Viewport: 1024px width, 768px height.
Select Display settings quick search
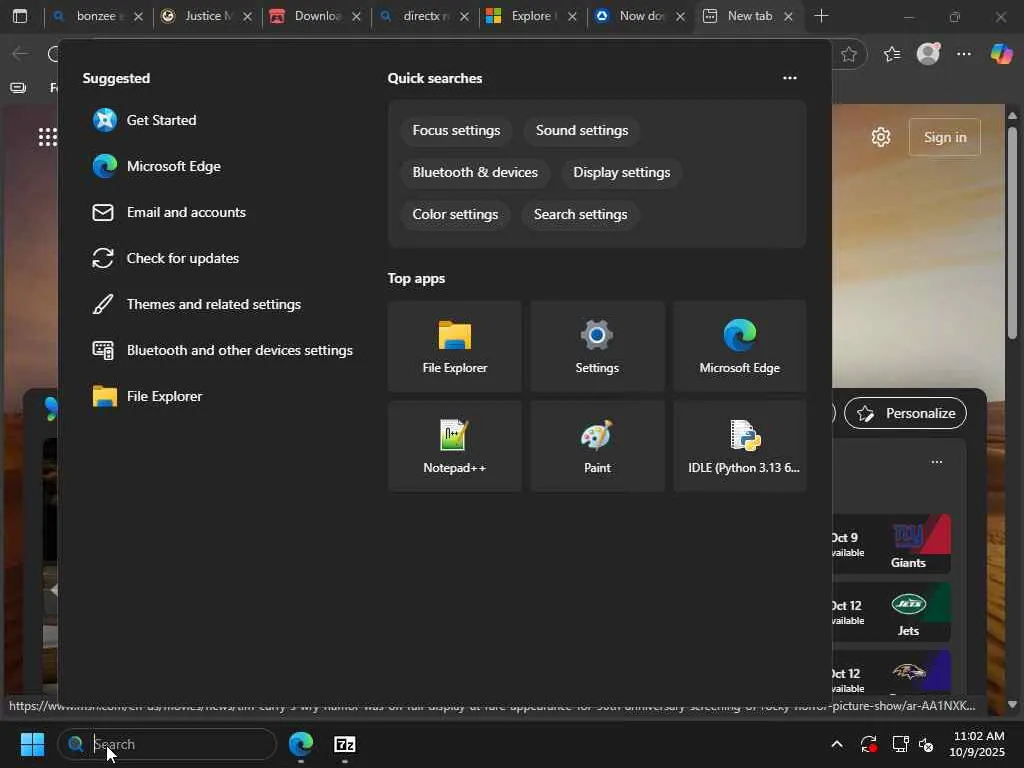pyautogui.click(x=622, y=172)
